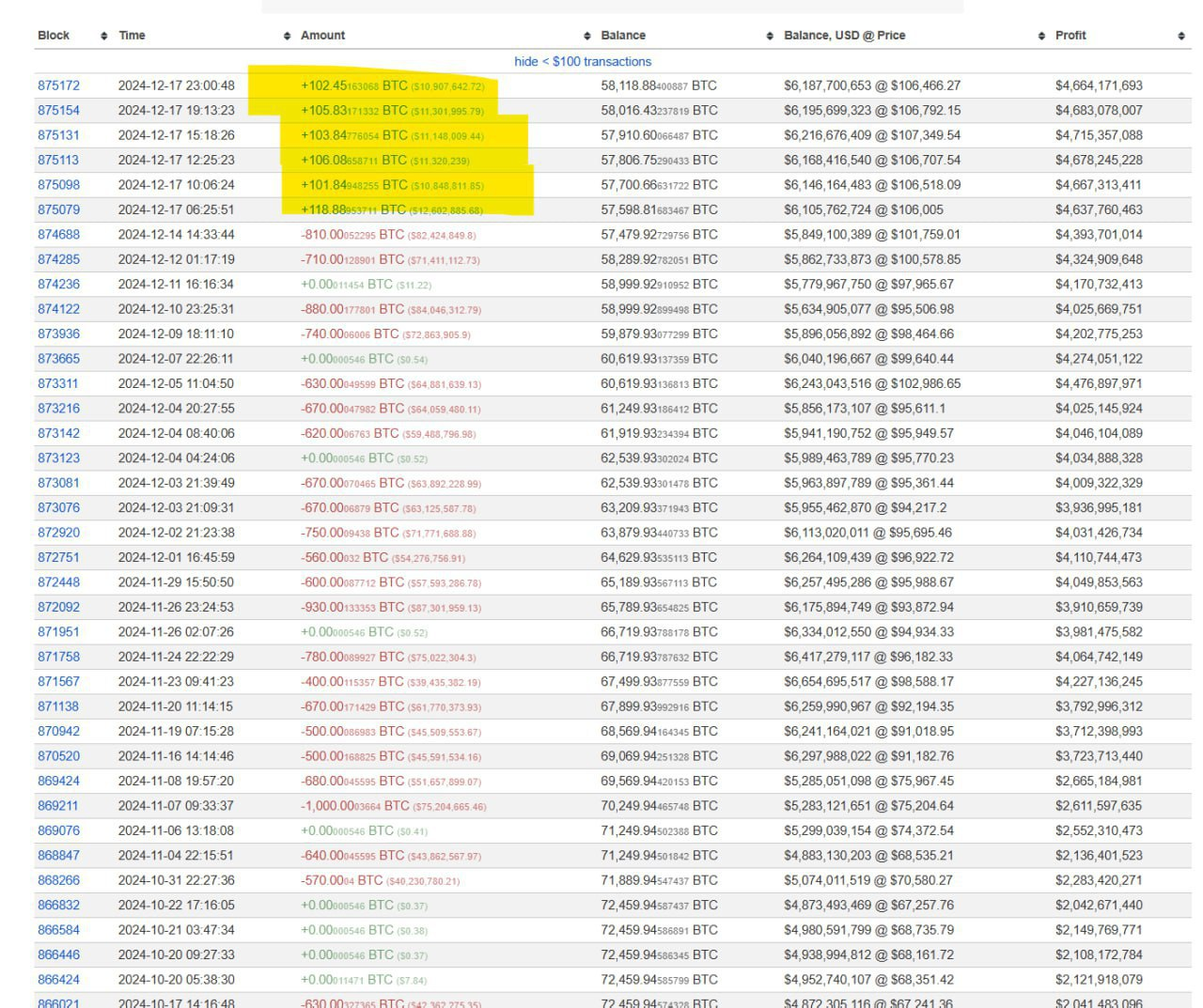
Task: Select block 875113 link
Action: coord(58,160)
